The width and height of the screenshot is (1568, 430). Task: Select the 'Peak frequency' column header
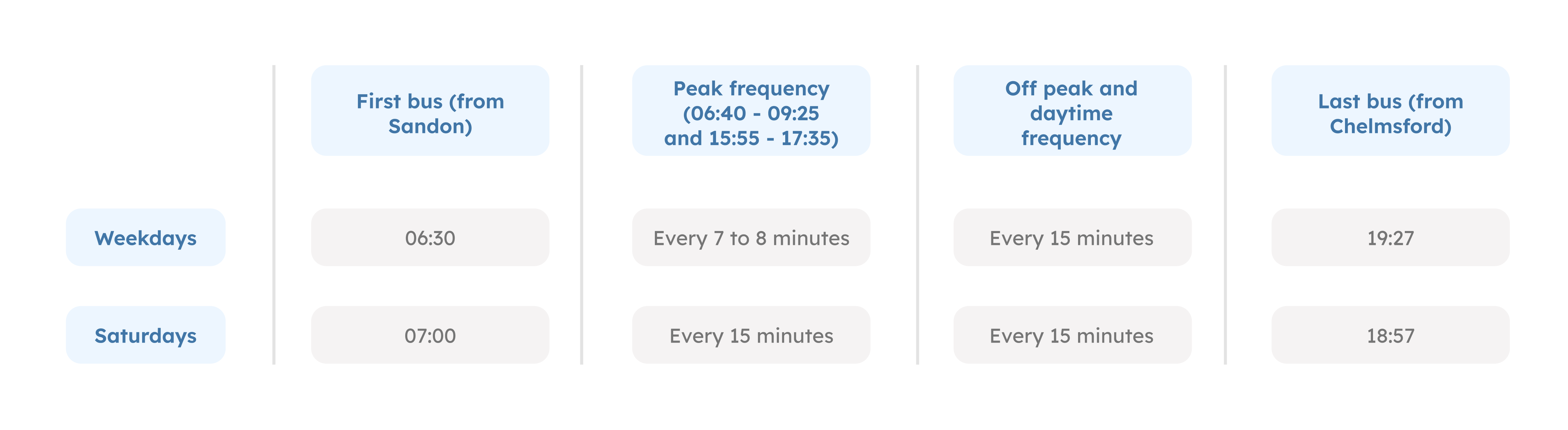tap(751, 89)
